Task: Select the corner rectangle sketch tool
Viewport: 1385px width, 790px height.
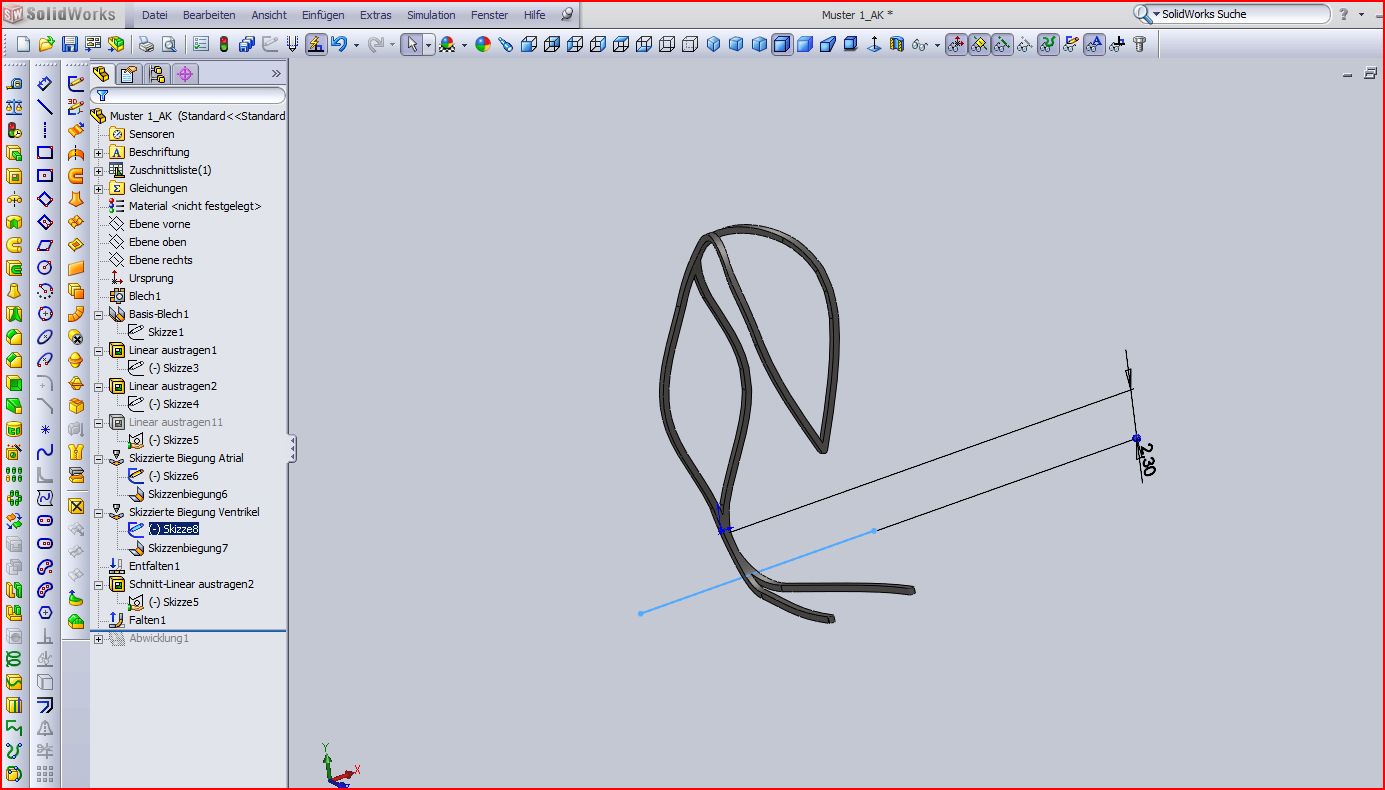Action: pyautogui.click(x=45, y=153)
